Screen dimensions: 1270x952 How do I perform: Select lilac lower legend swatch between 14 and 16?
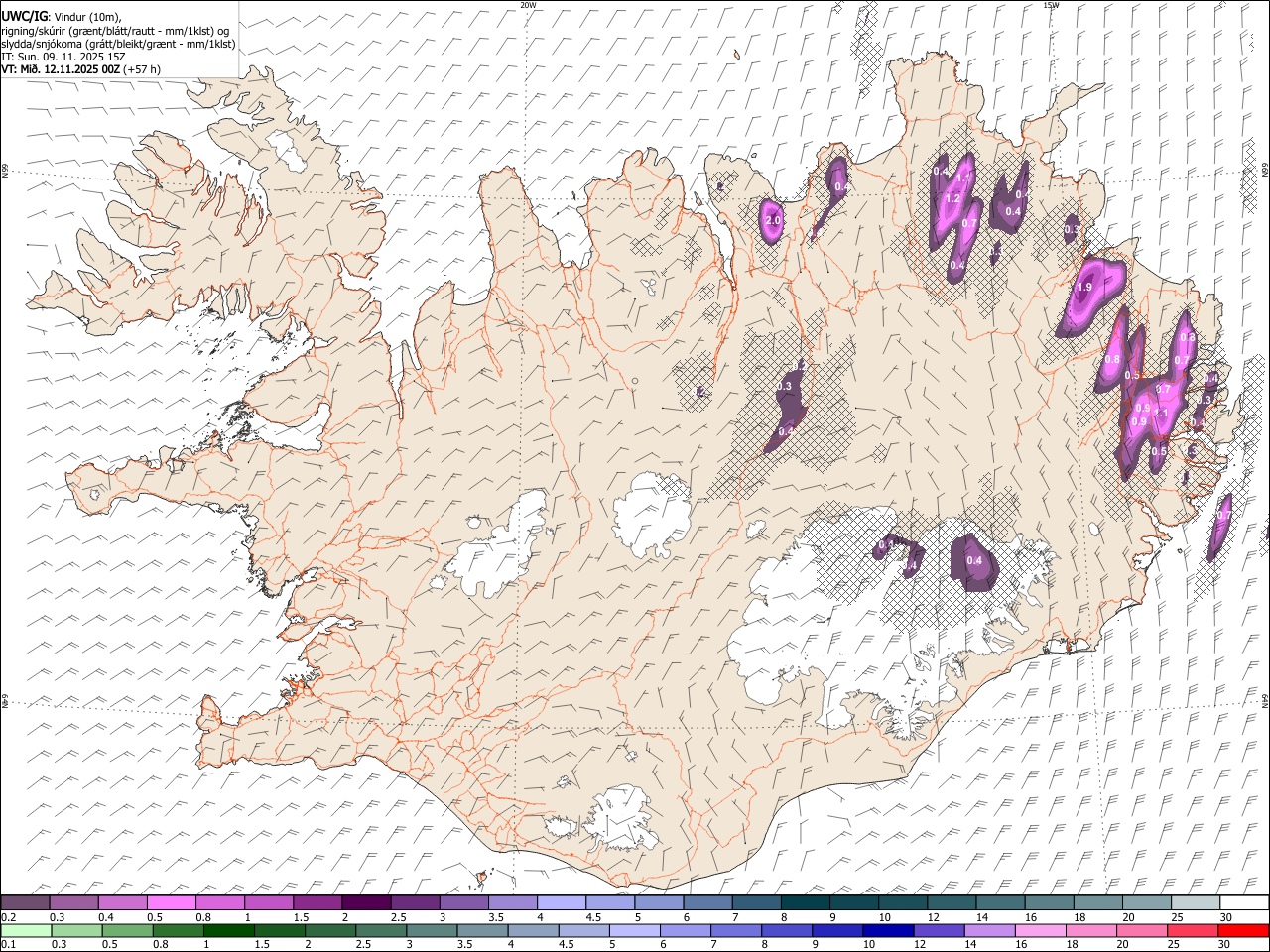coord(990,930)
